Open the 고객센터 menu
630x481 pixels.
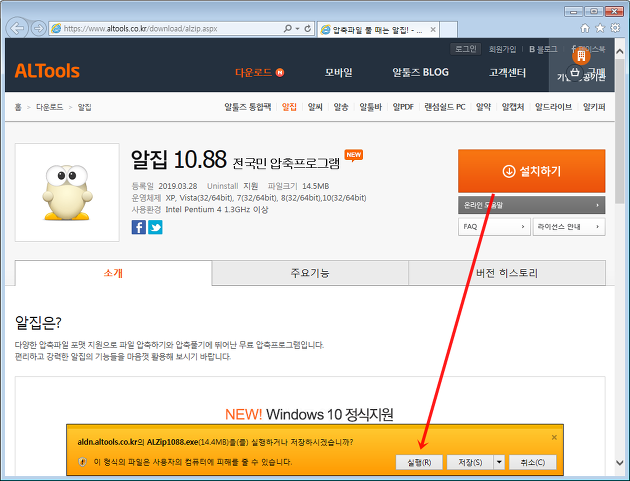click(x=507, y=72)
